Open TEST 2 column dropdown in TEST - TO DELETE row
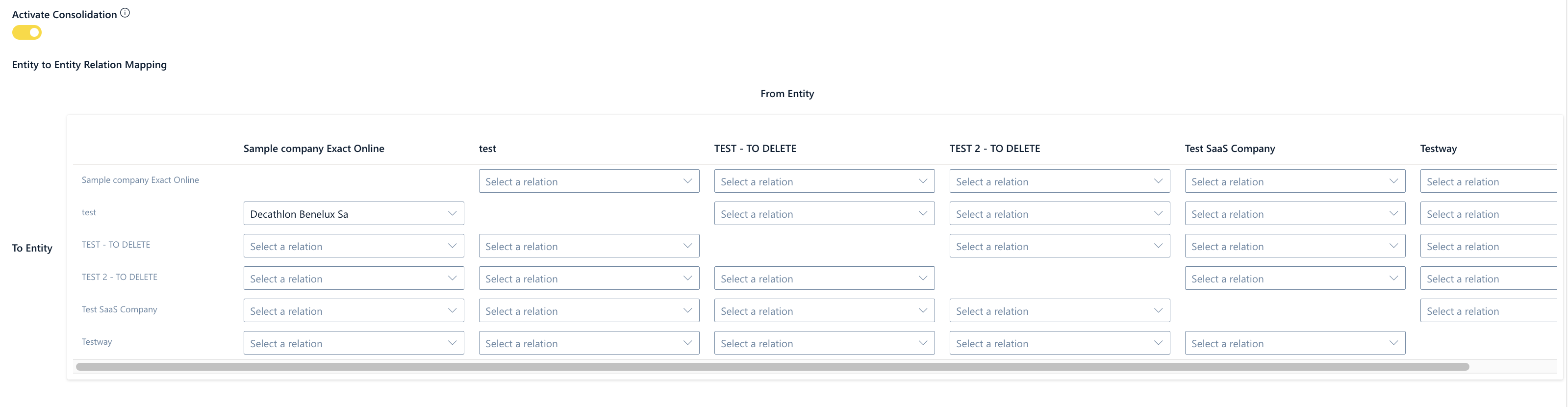 tap(1059, 246)
